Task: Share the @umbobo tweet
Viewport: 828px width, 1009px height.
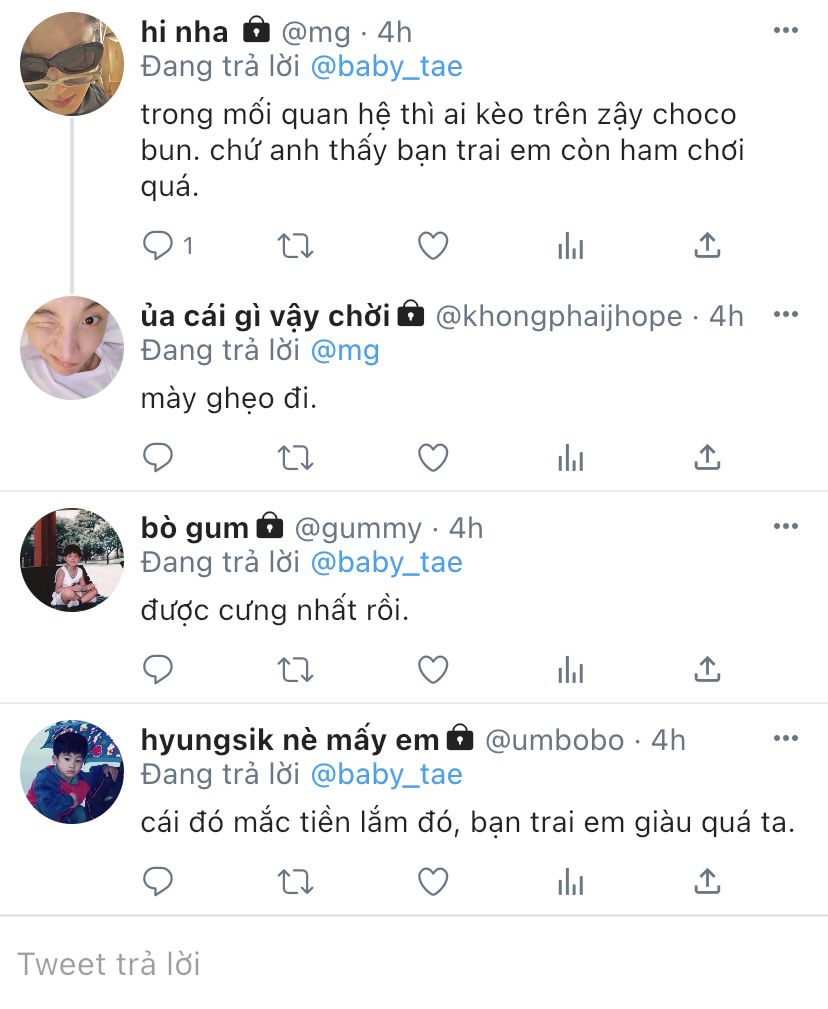Action: click(707, 882)
